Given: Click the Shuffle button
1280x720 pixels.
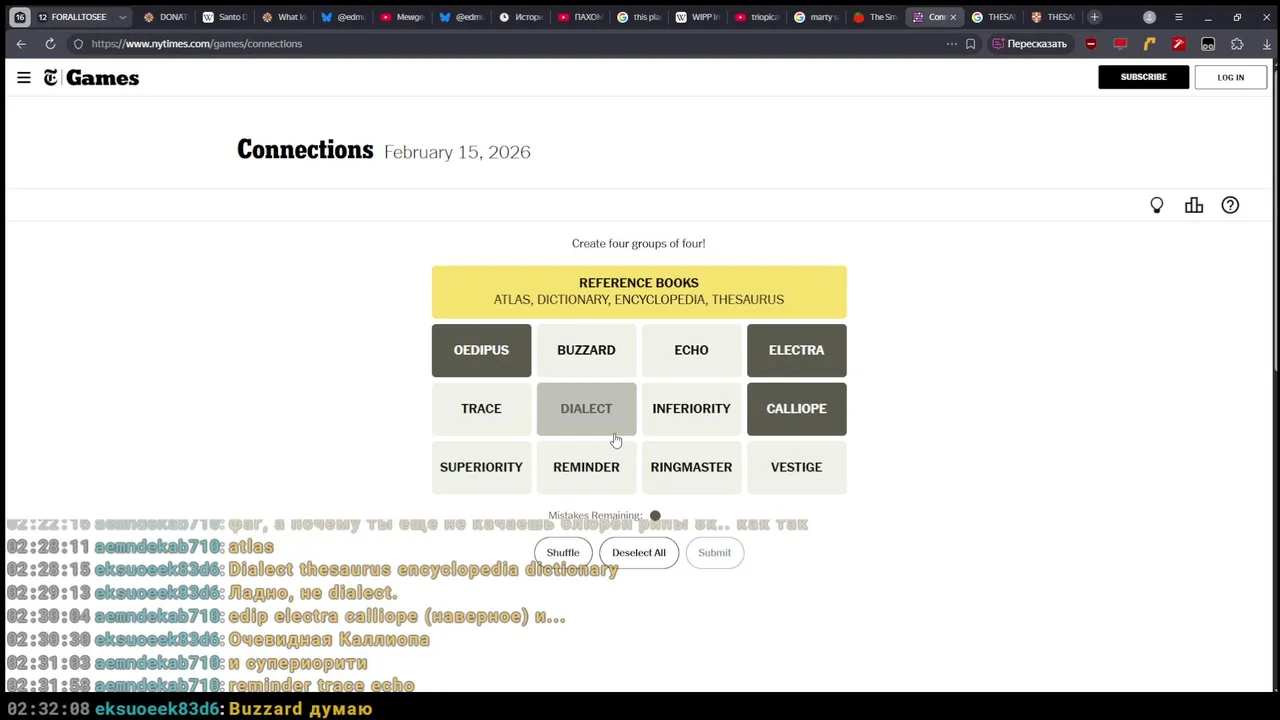Looking at the screenshot, I should point(563,553).
